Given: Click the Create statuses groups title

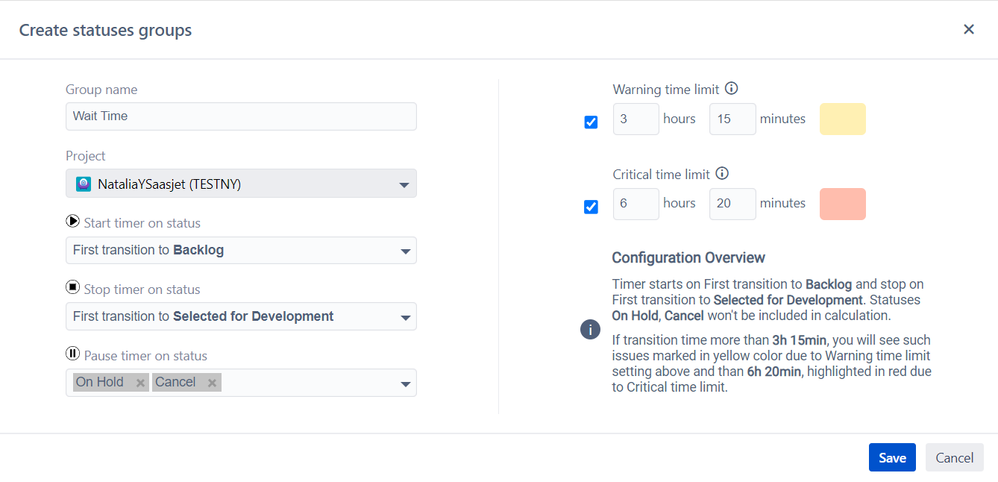Looking at the screenshot, I should pos(105,30).
